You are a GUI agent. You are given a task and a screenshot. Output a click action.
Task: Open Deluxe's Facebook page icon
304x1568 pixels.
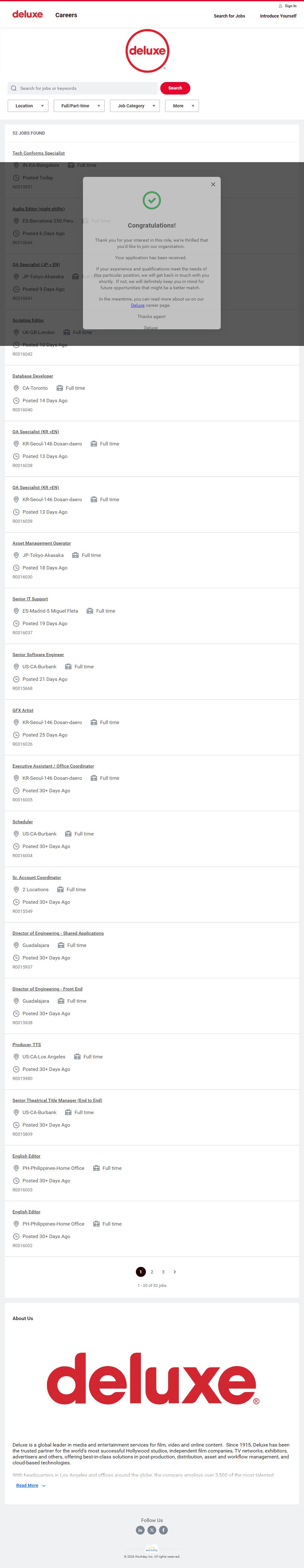tap(163, 1529)
